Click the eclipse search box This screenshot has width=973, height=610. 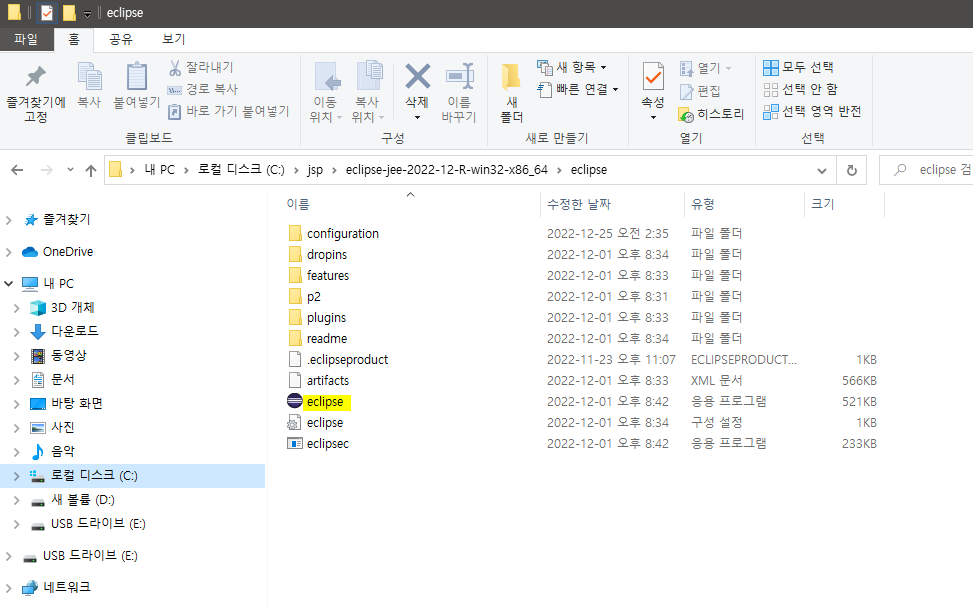click(926, 170)
